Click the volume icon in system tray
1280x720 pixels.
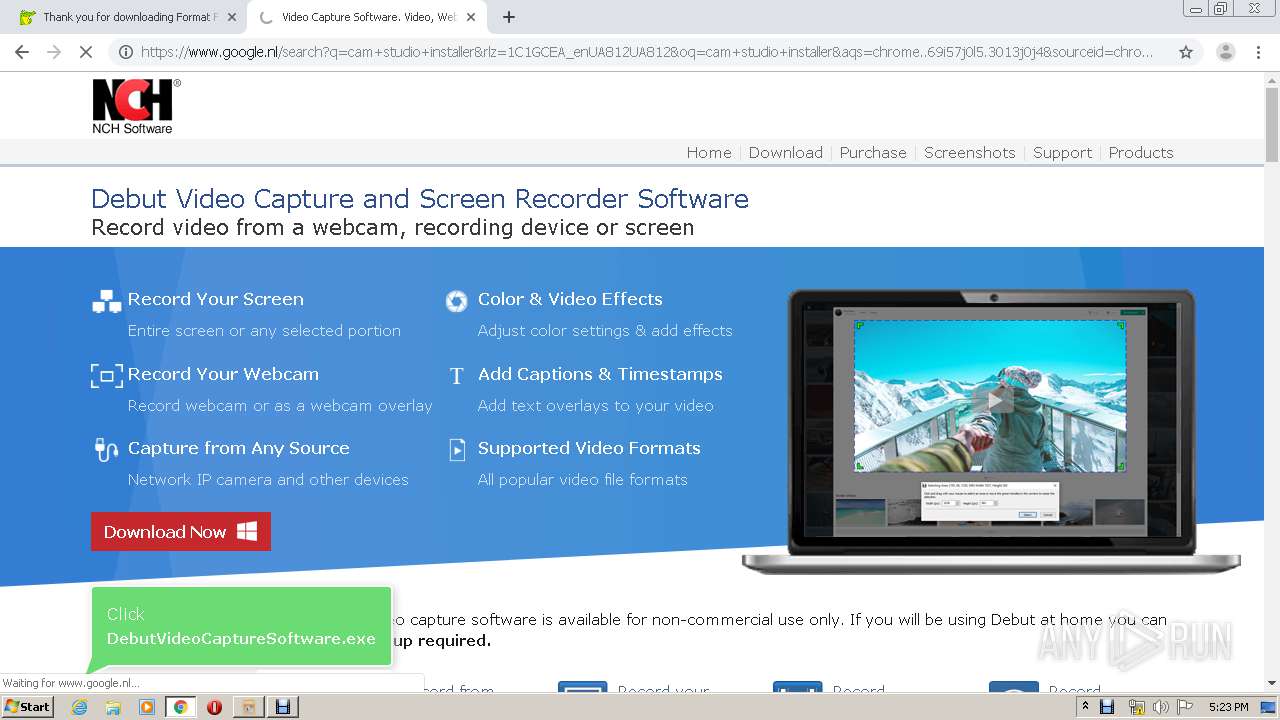pyautogui.click(x=1160, y=707)
